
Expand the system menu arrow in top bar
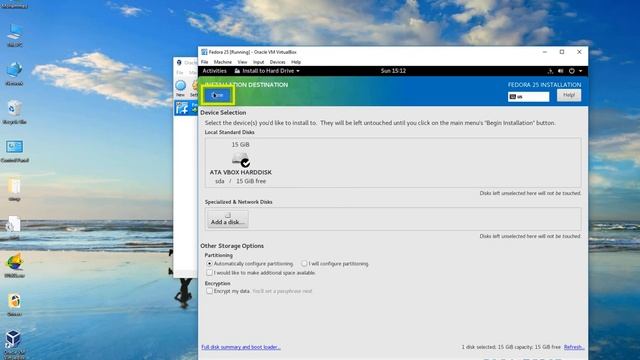click(x=580, y=71)
